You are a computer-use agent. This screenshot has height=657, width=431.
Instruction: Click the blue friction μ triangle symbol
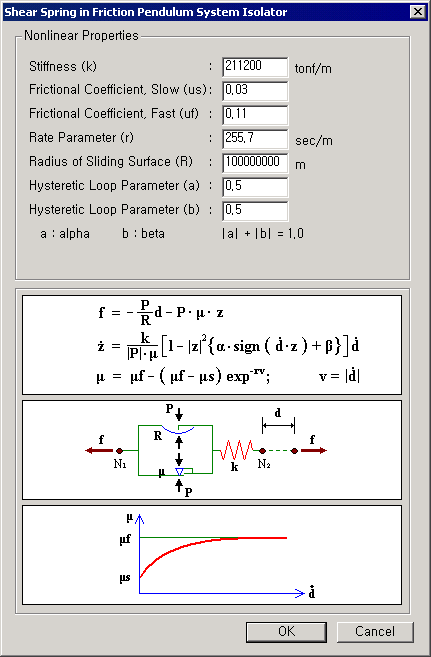(179, 472)
